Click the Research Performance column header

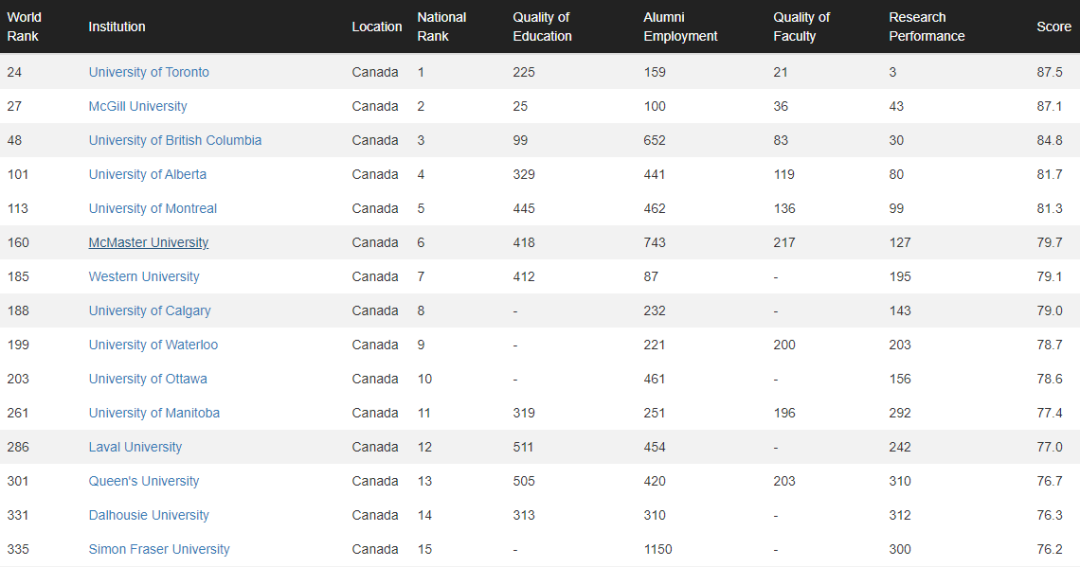point(926,26)
